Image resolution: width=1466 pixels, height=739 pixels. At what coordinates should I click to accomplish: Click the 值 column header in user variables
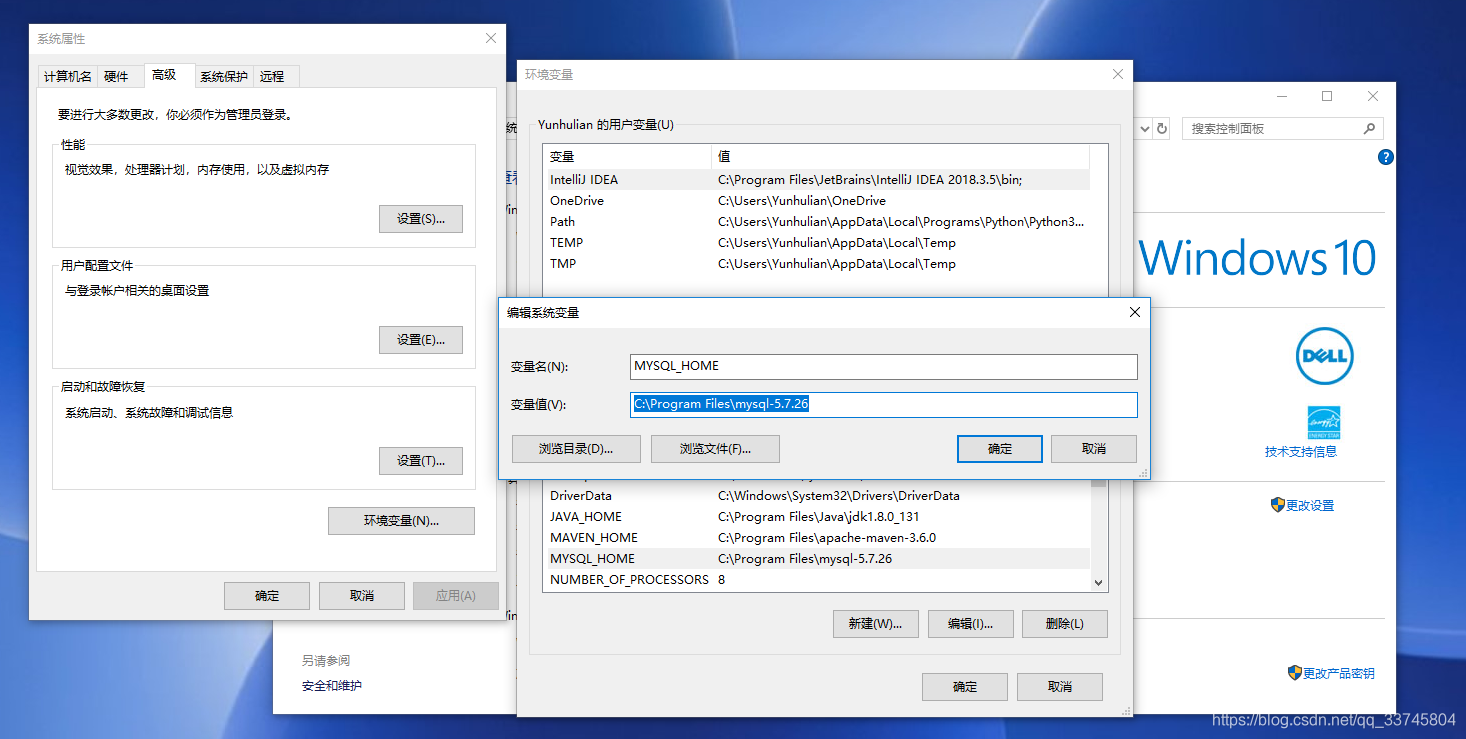(x=900, y=157)
